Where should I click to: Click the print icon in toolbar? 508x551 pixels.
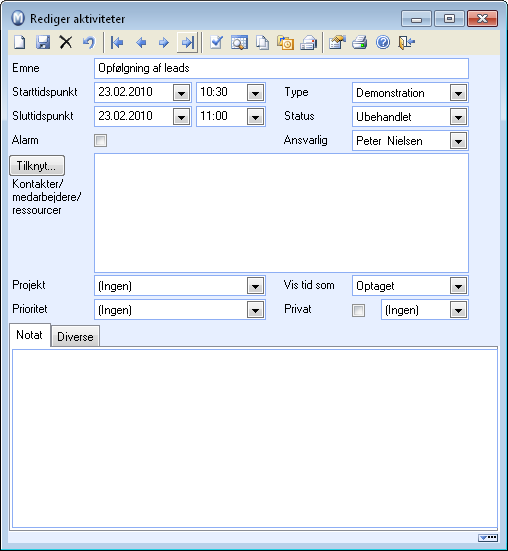coord(360,43)
